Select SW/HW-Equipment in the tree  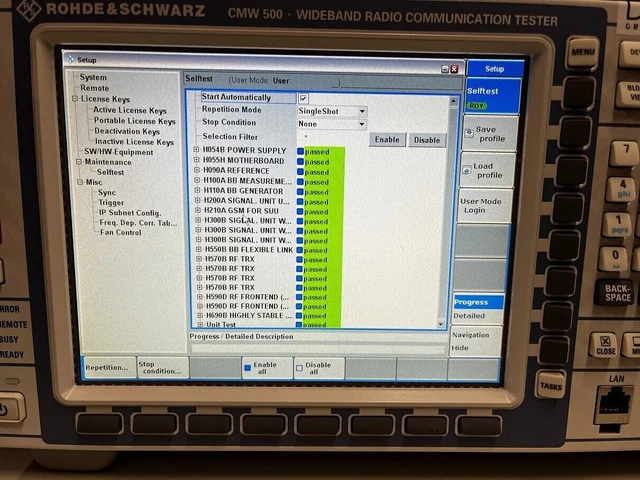click(x=118, y=152)
